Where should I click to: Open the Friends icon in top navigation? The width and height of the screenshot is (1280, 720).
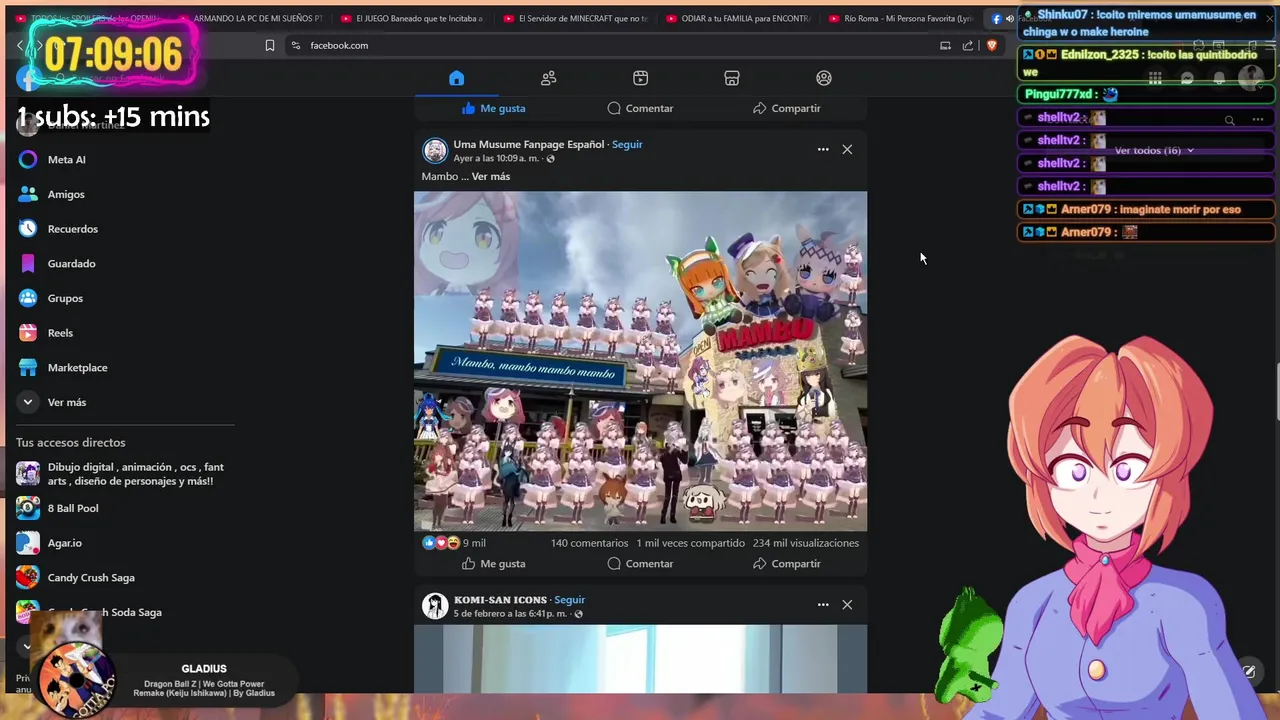pyautogui.click(x=548, y=78)
